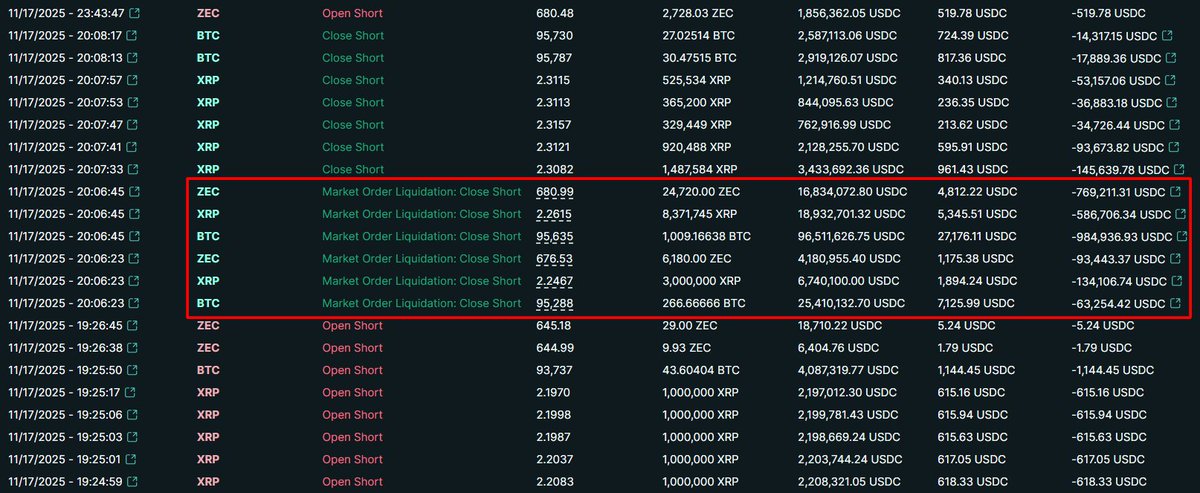Open BTC ticker in the 20:08:13 row
Image resolution: width=1200 pixels, height=493 pixels.
pyautogui.click(x=208, y=58)
